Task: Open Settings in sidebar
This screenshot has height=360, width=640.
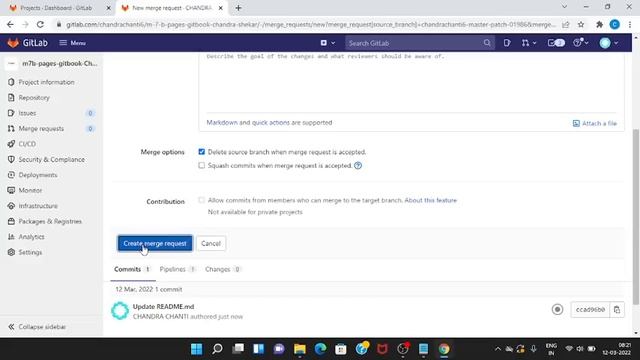Action: 30,253
